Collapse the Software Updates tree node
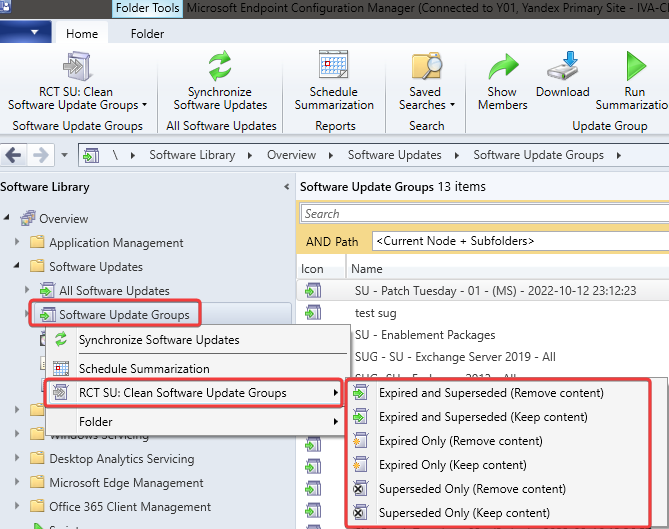 (x=17, y=265)
